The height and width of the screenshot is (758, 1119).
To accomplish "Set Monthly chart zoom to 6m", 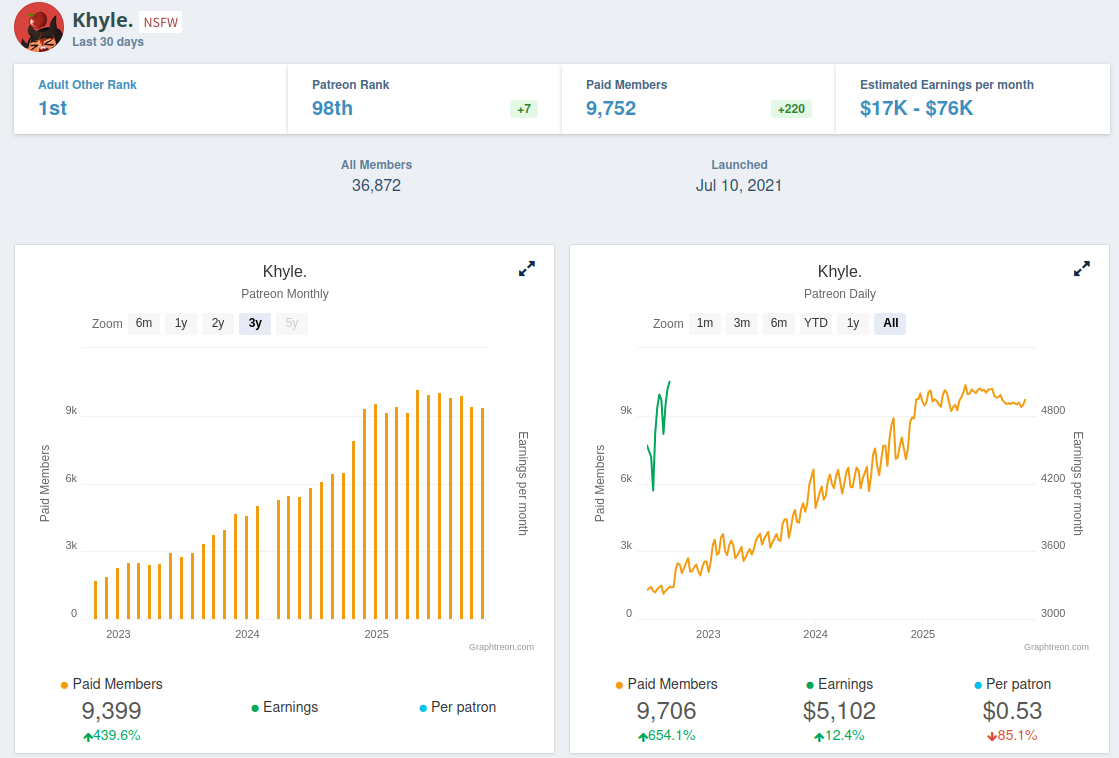I will (x=144, y=323).
